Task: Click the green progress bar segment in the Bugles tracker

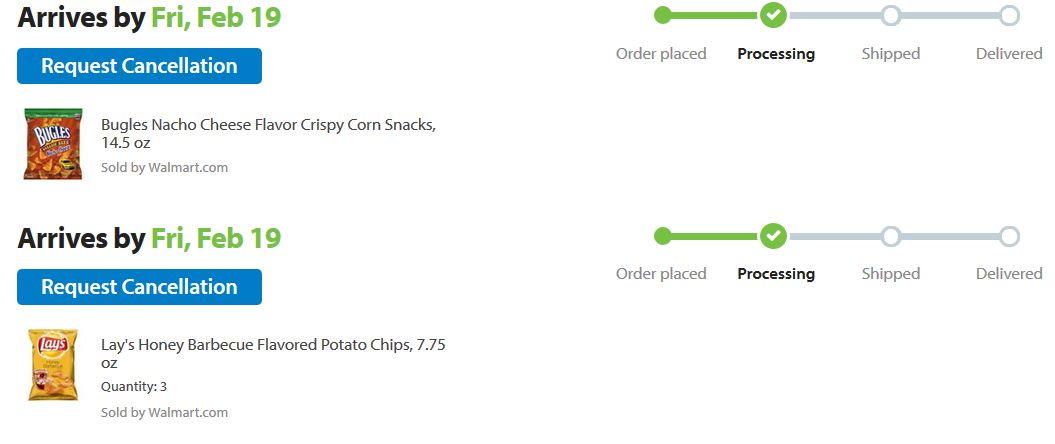Action: (714, 15)
